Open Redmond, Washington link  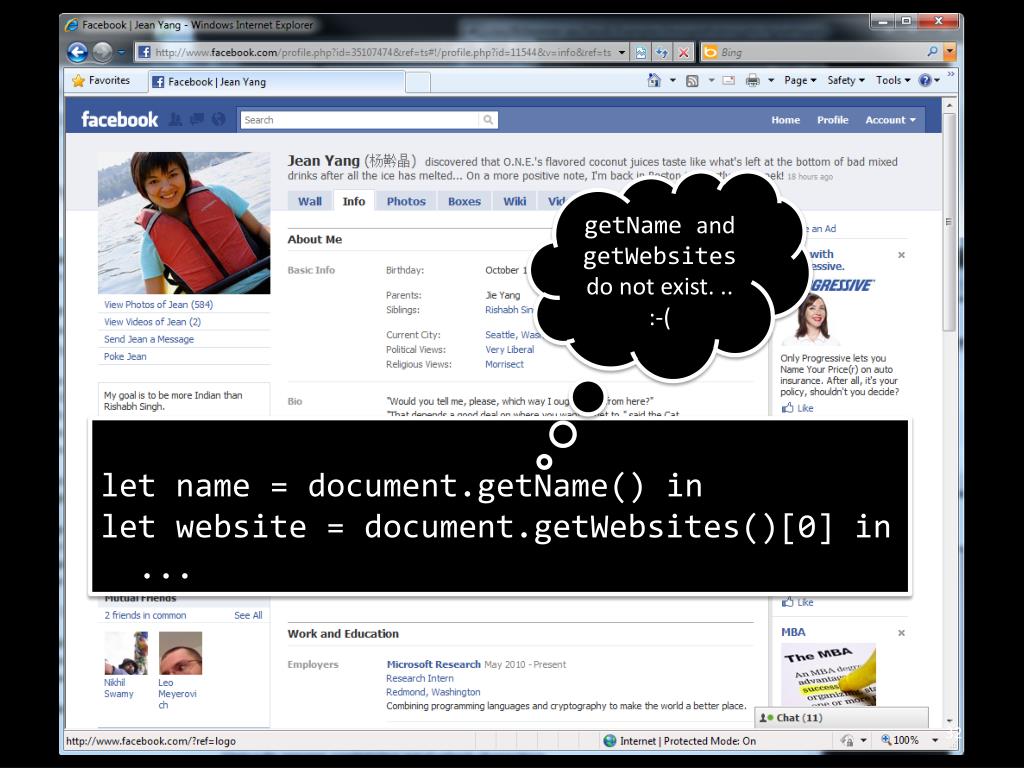pyautogui.click(x=433, y=692)
